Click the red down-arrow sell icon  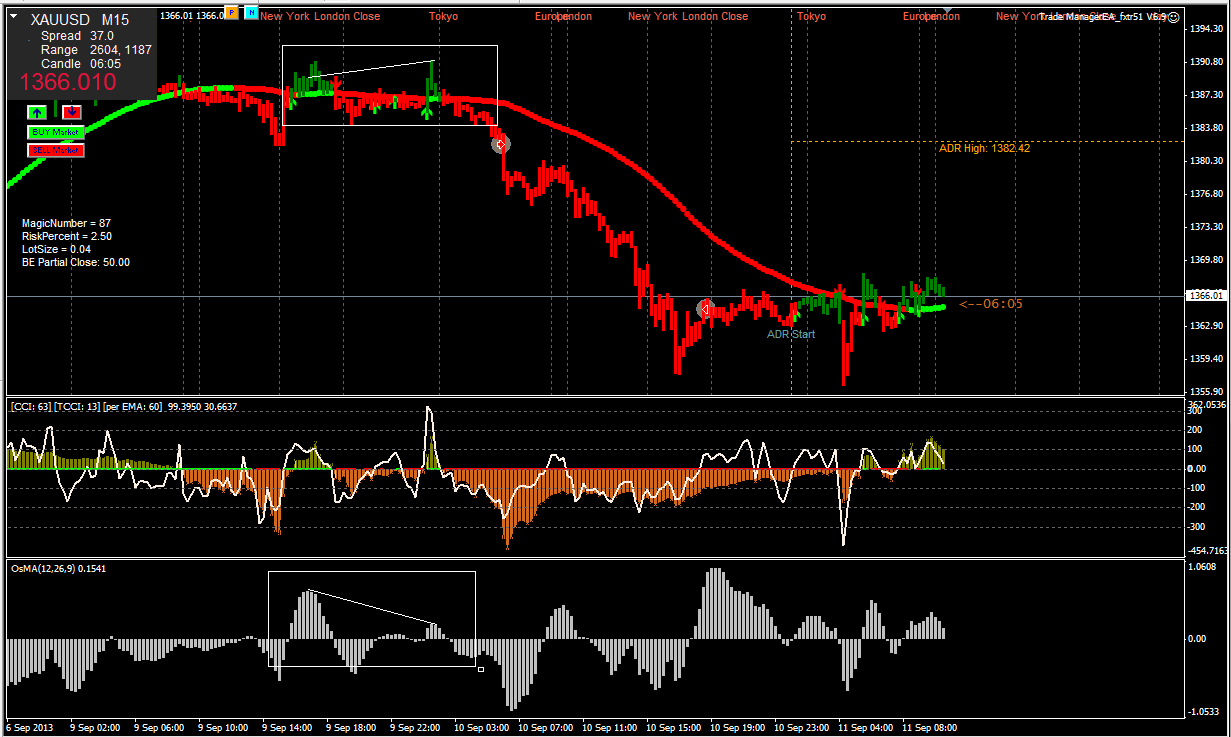coord(72,112)
